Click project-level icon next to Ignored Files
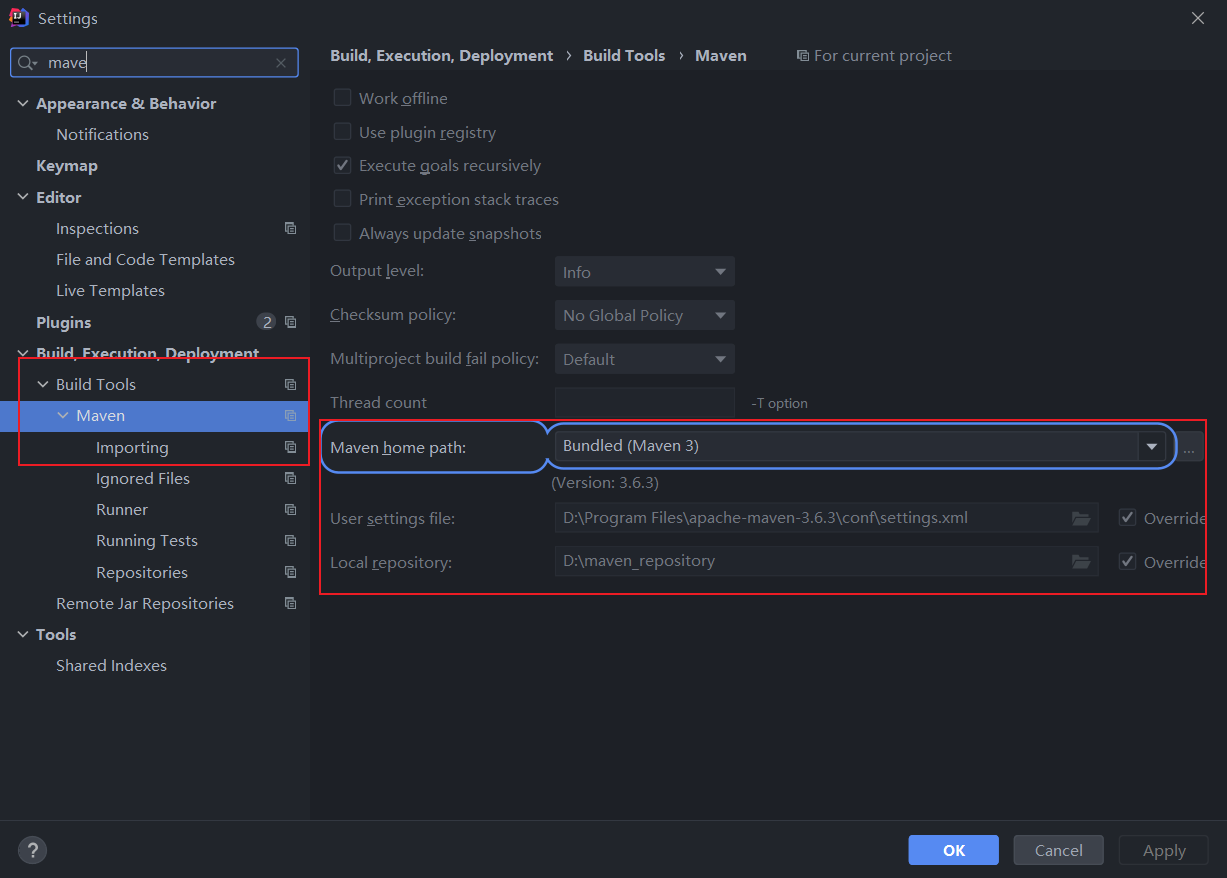 point(290,478)
